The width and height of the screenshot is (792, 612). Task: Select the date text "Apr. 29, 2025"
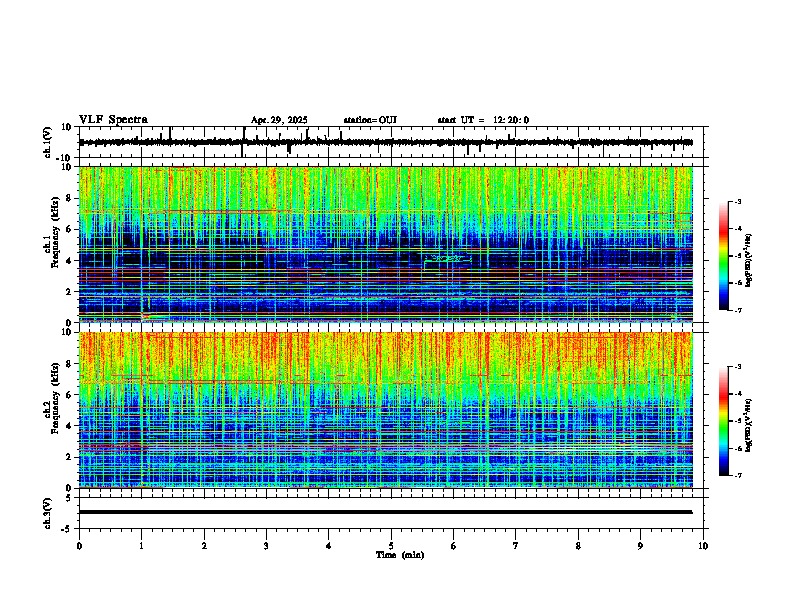click(279, 120)
